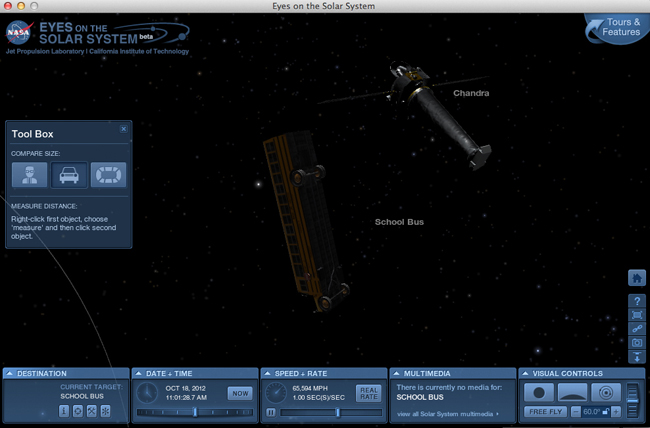Show info for current target School Bus
The height and width of the screenshot is (428, 650).
[x=64, y=411]
